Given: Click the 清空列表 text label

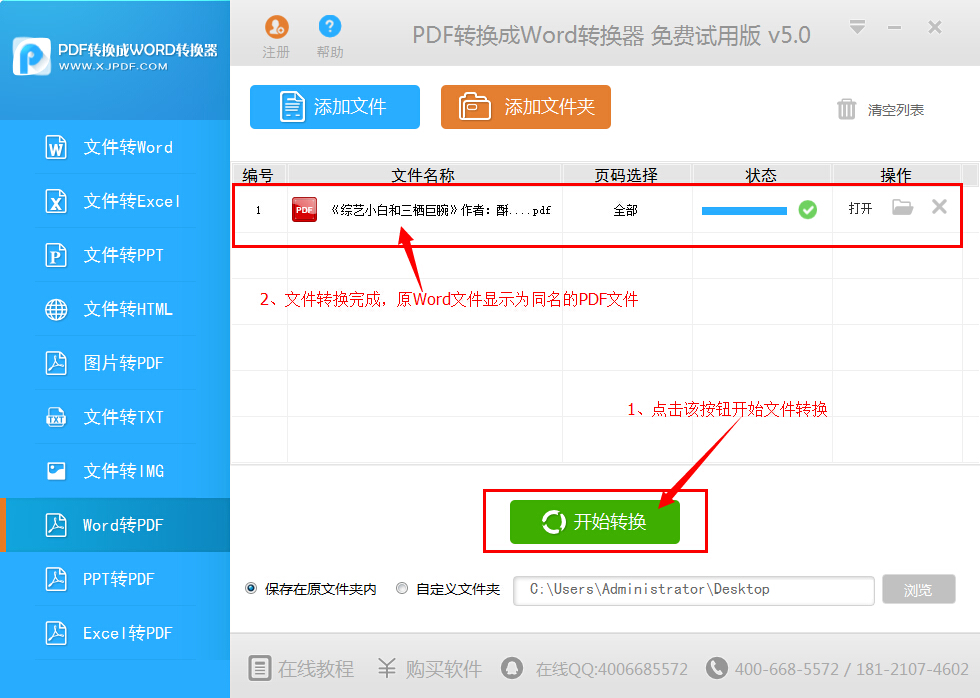Looking at the screenshot, I should pos(896,110).
